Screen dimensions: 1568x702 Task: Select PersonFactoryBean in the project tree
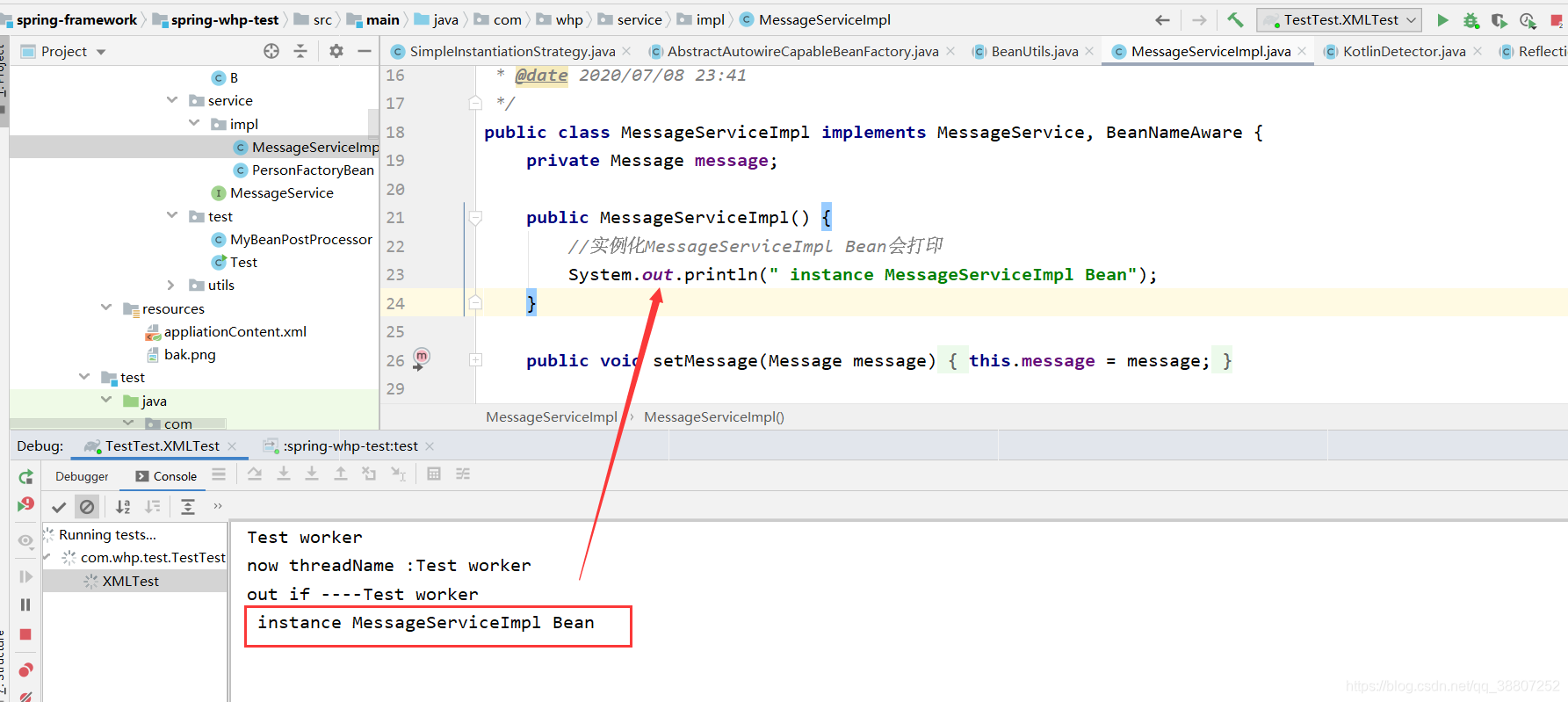pyautogui.click(x=312, y=170)
